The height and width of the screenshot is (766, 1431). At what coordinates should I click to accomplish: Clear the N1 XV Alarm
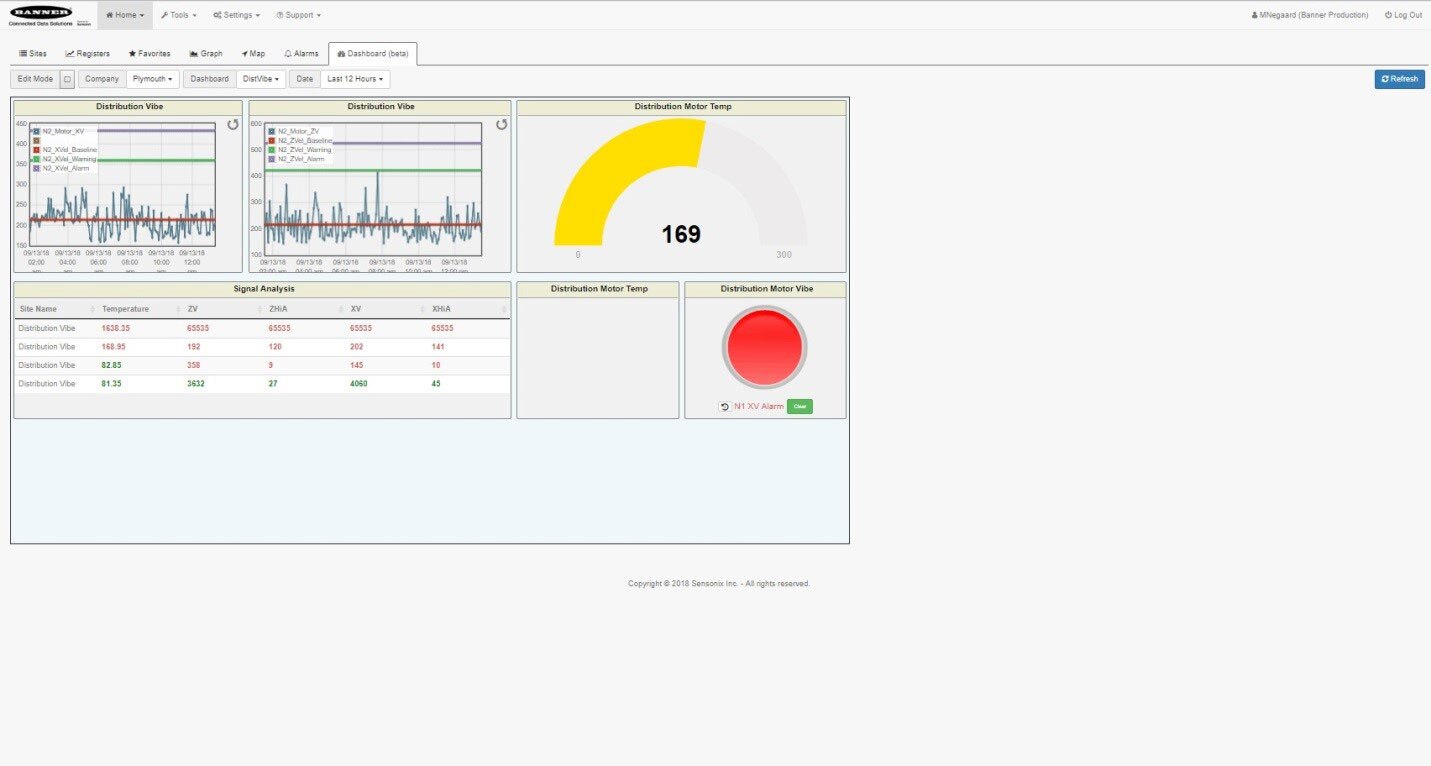[799, 407]
